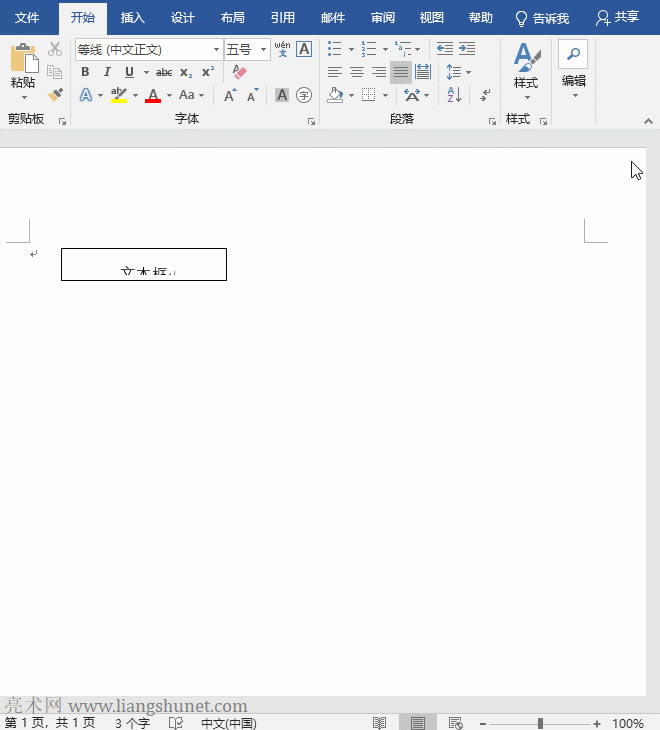Image resolution: width=660 pixels, height=730 pixels.
Task: Toggle Bold formatting
Action: pyautogui.click(x=85, y=72)
